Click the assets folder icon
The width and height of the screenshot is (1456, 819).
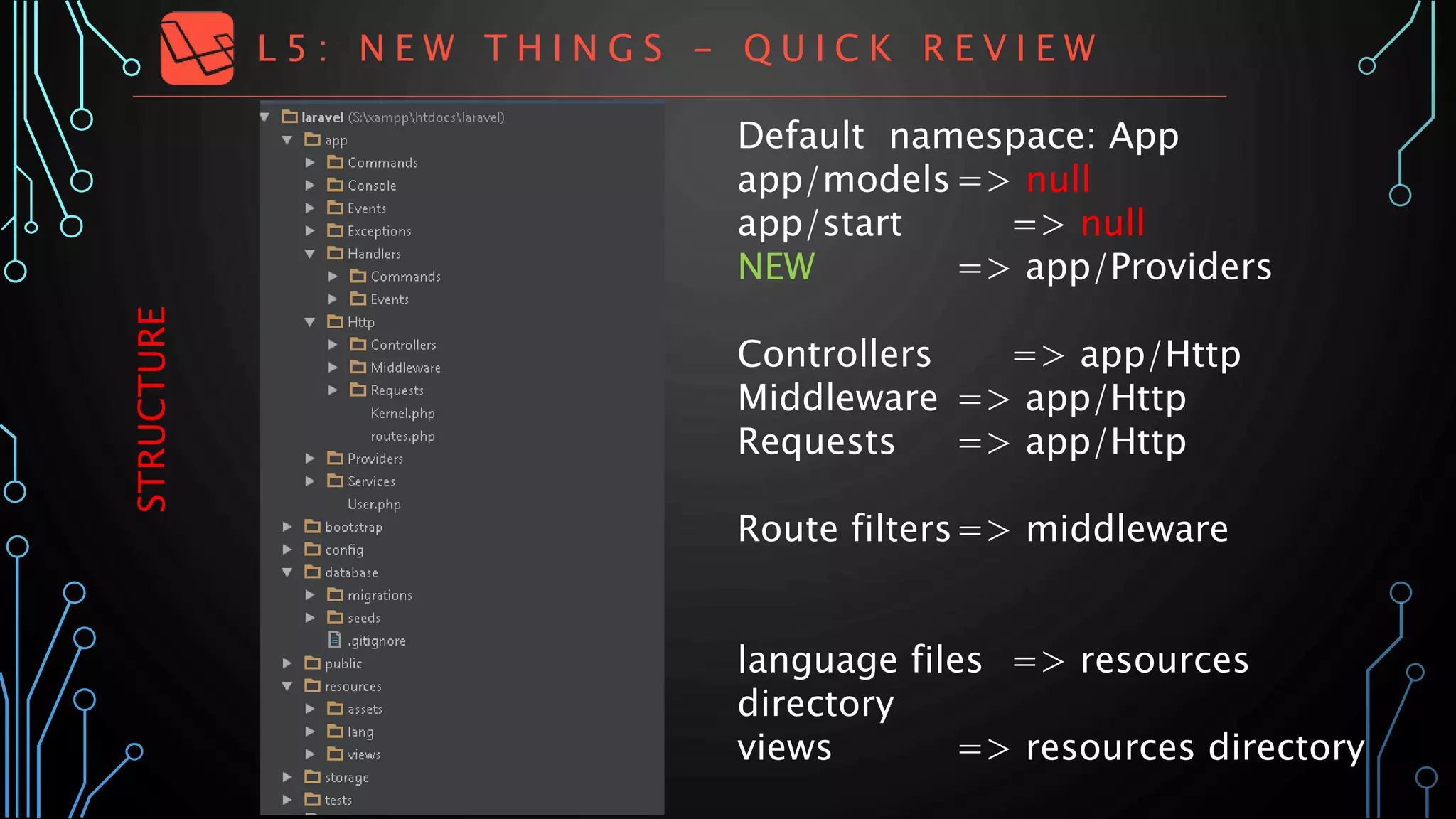(335, 708)
